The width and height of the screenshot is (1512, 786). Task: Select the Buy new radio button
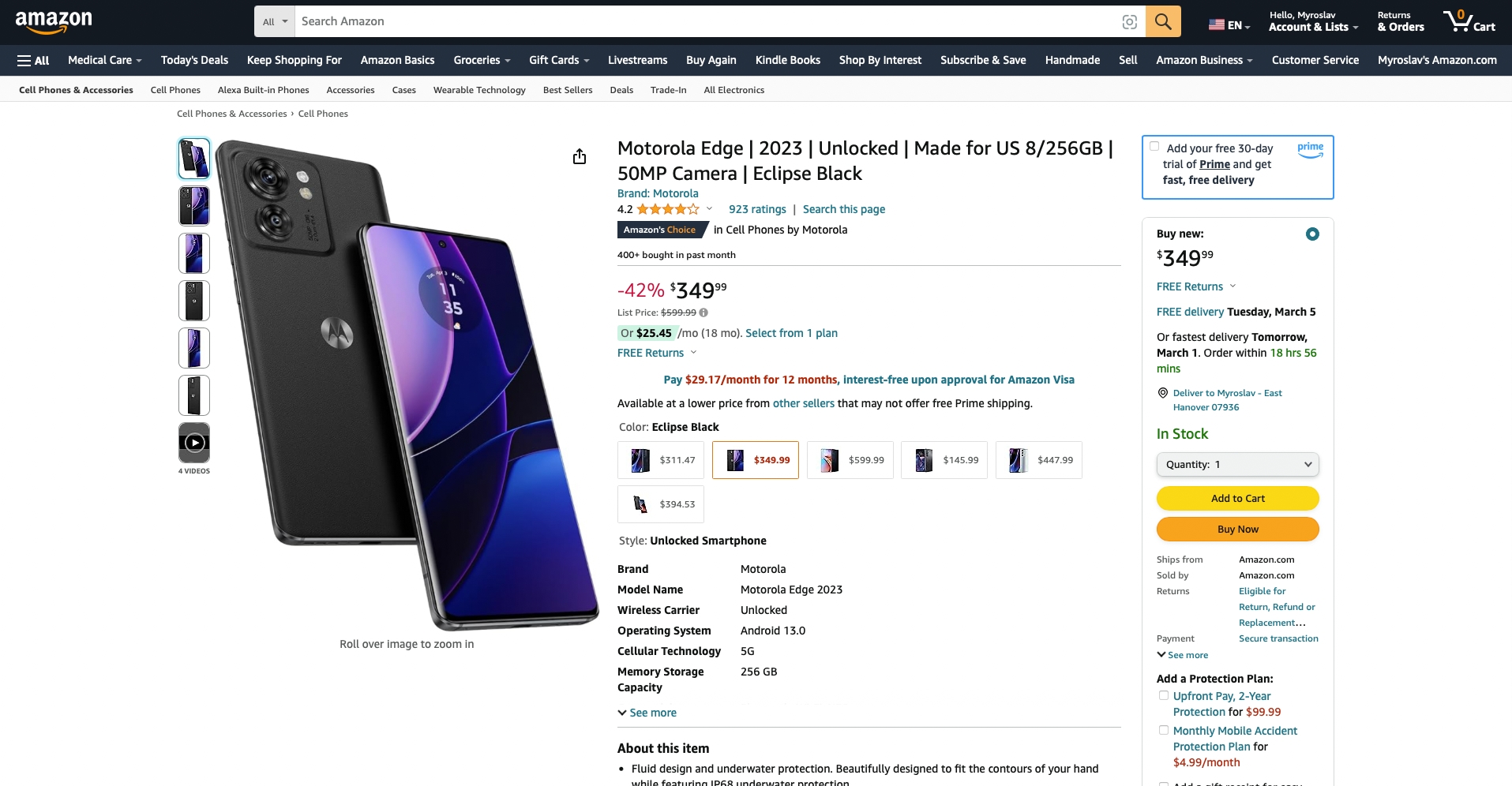pos(1312,234)
